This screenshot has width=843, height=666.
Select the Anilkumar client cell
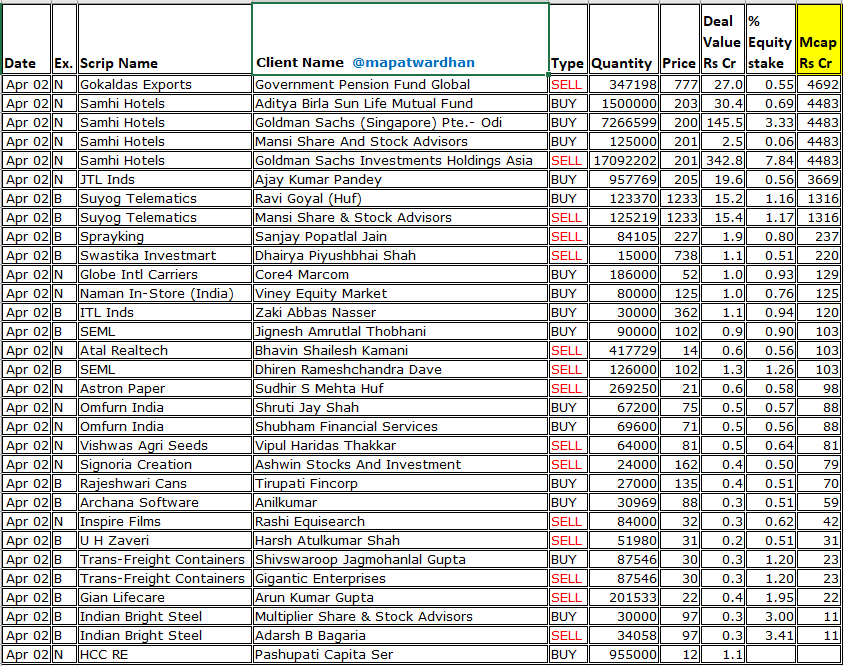[x=400, y=502]
